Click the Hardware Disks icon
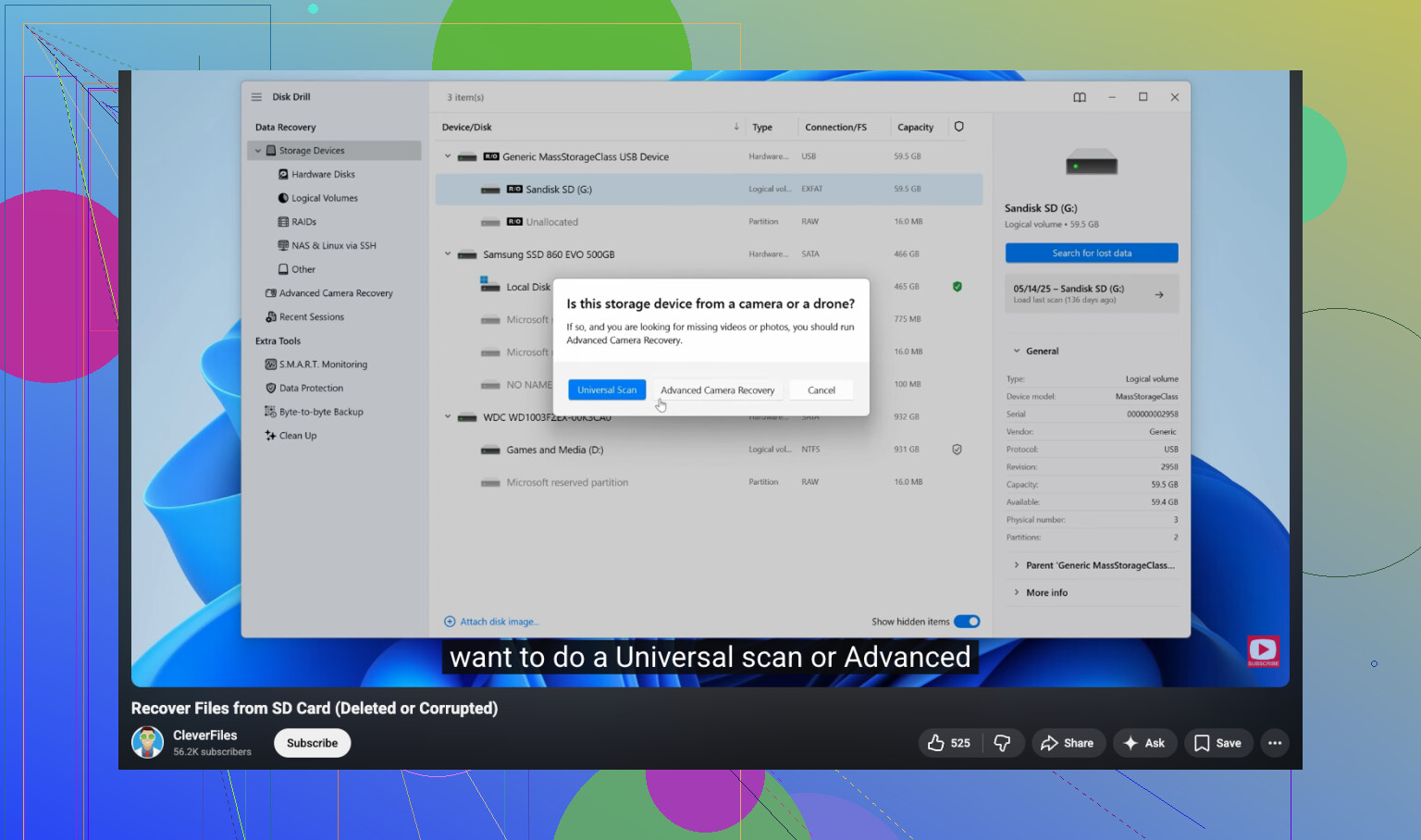 pyautogui.click(x=283, y=175)
